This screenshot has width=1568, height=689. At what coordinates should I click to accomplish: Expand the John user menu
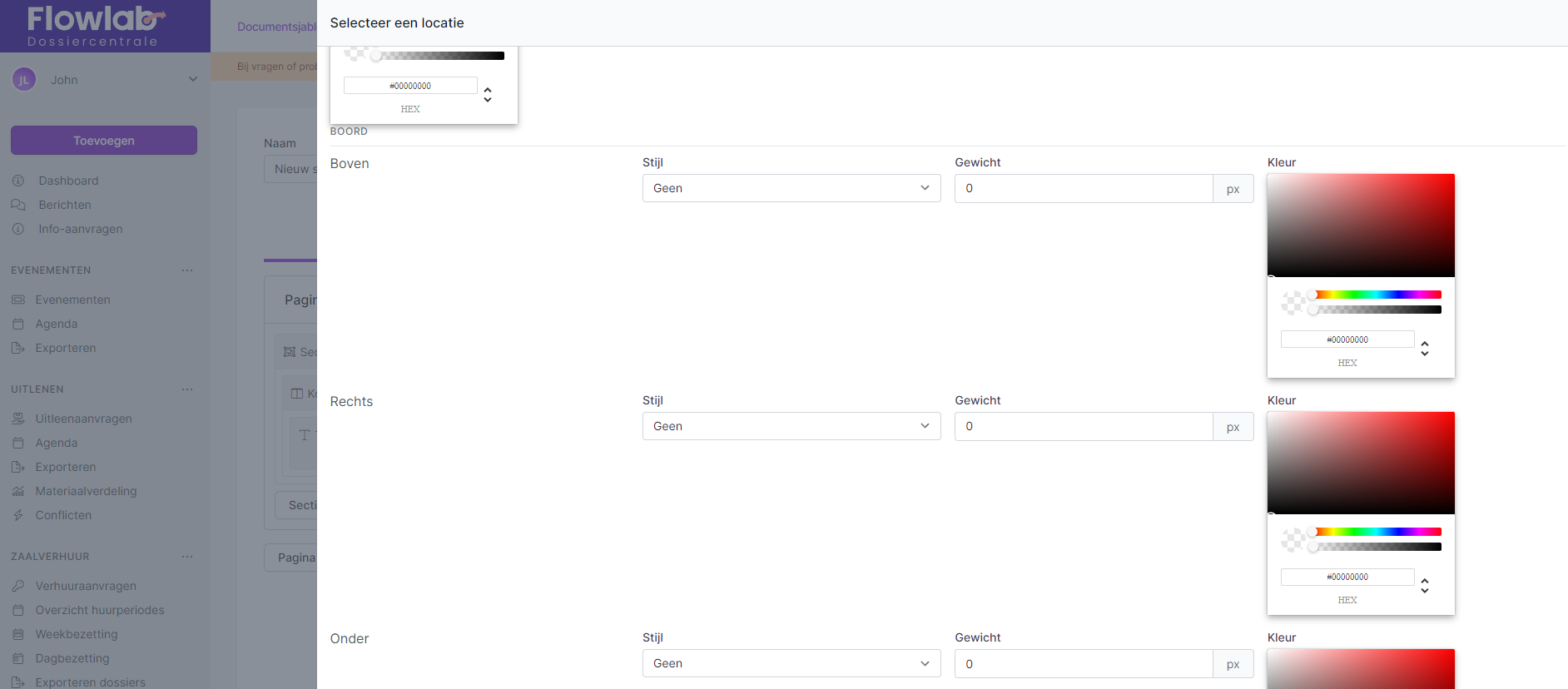(x=192, y=80)
